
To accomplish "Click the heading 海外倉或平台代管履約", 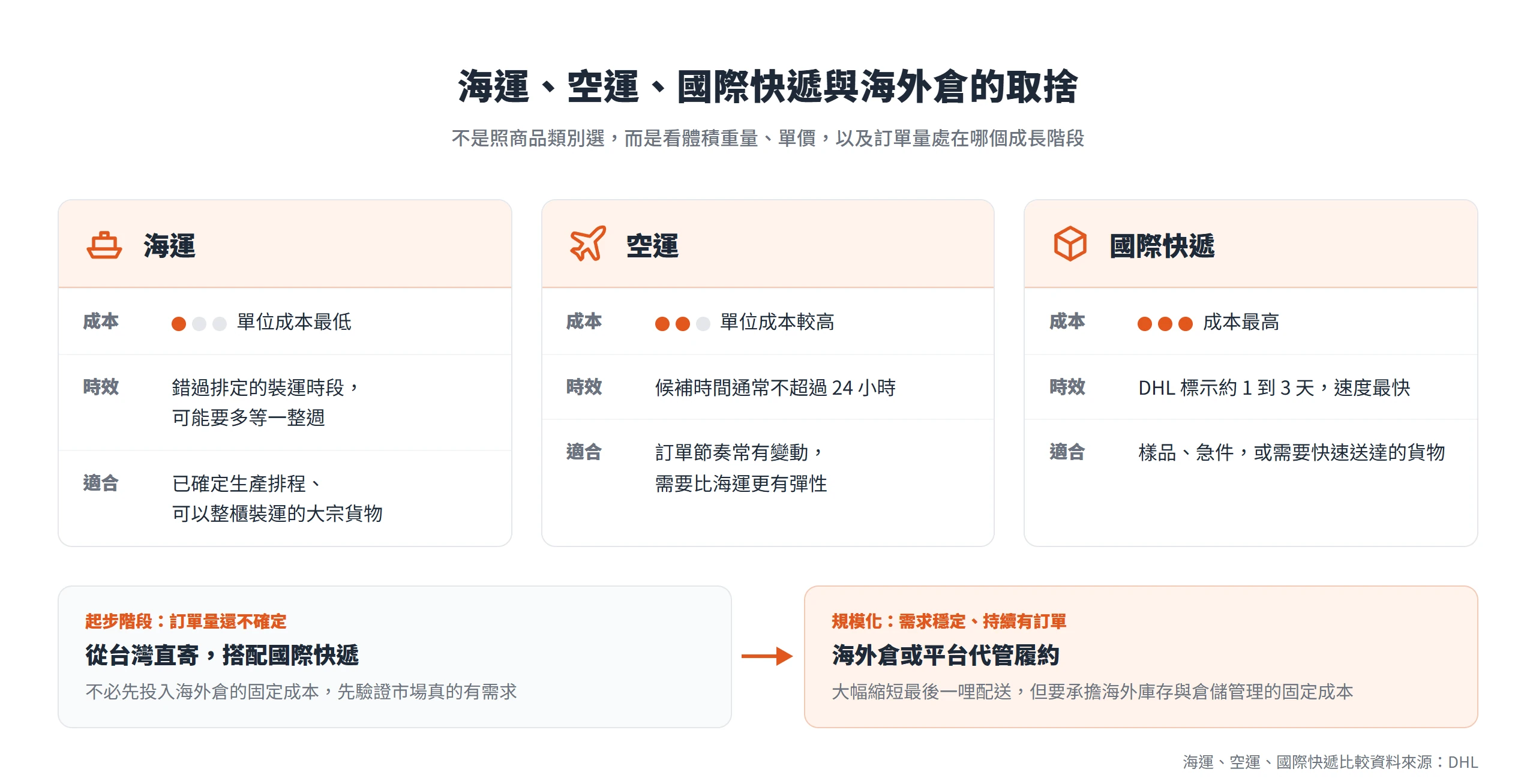I will pyautogui.click(x=946, y=655).
